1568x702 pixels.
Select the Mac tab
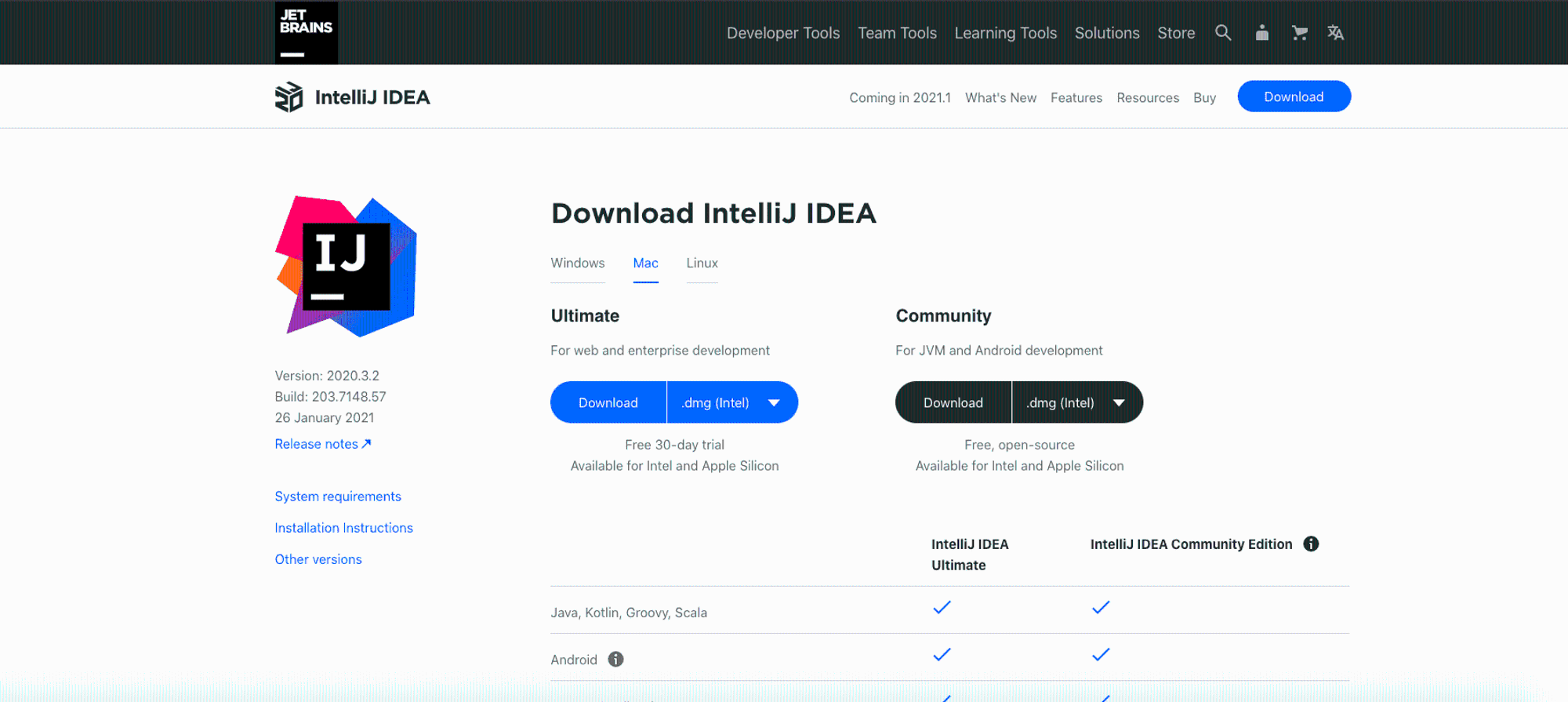pyautogui.click(x=646, y=264)
